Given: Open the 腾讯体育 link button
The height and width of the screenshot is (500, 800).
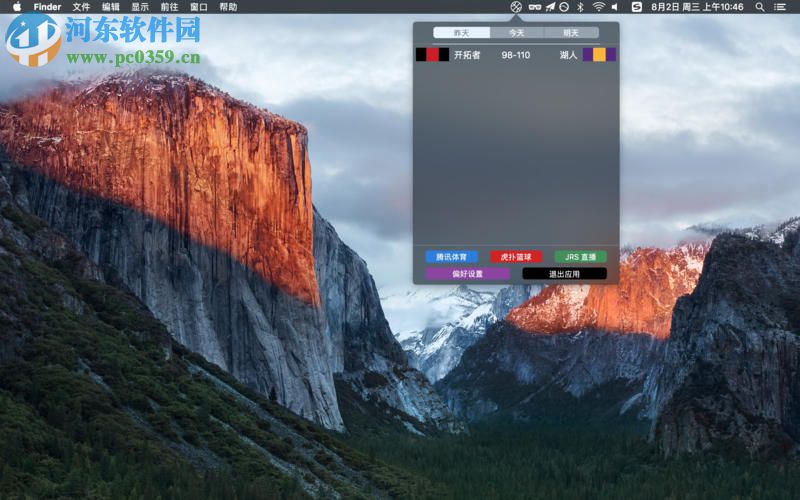Looking at the screenshot, I should (452, 257).
